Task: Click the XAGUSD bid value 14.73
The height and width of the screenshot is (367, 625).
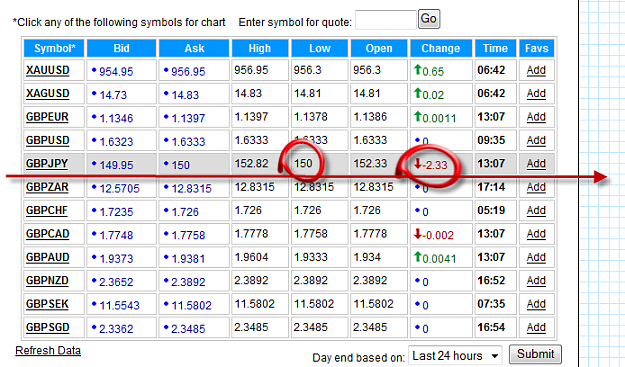Action: click(113, 95)
